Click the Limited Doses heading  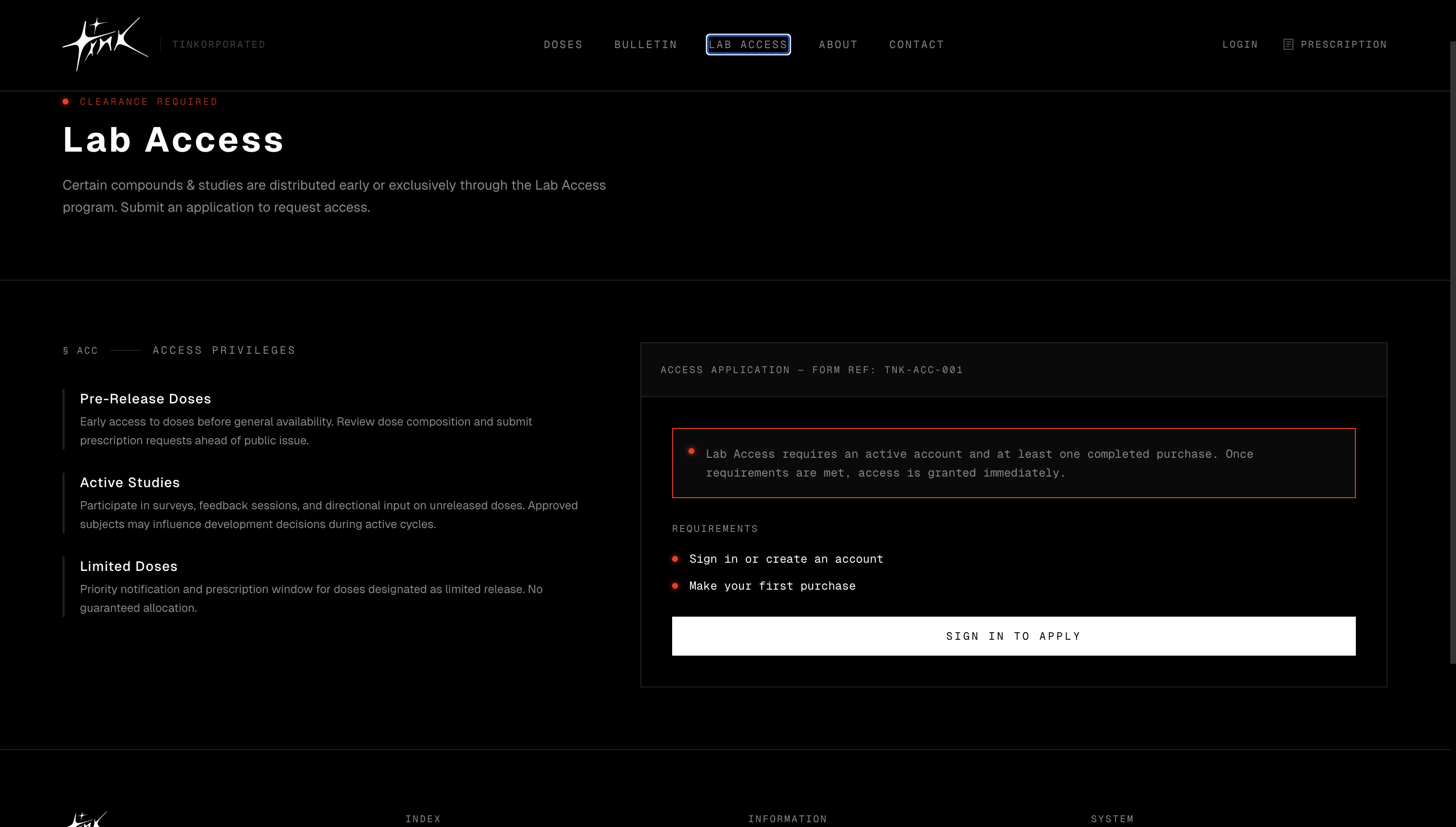(x=129, y=566)
